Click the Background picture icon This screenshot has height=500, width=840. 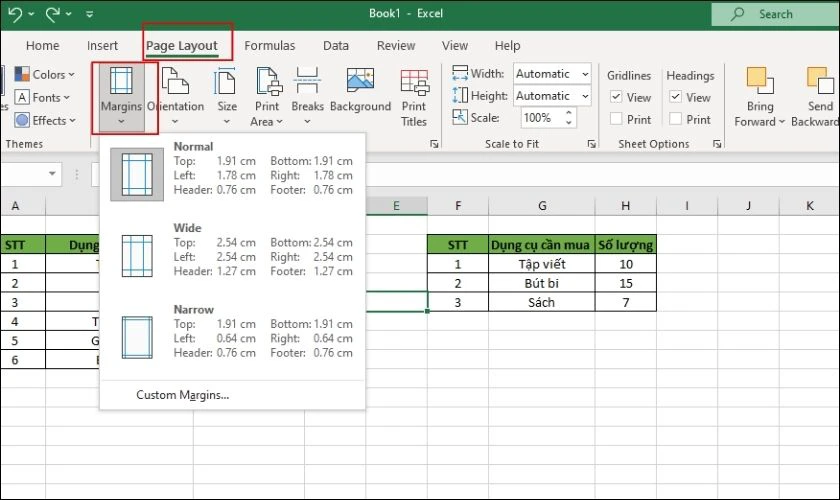pos(361,81)
